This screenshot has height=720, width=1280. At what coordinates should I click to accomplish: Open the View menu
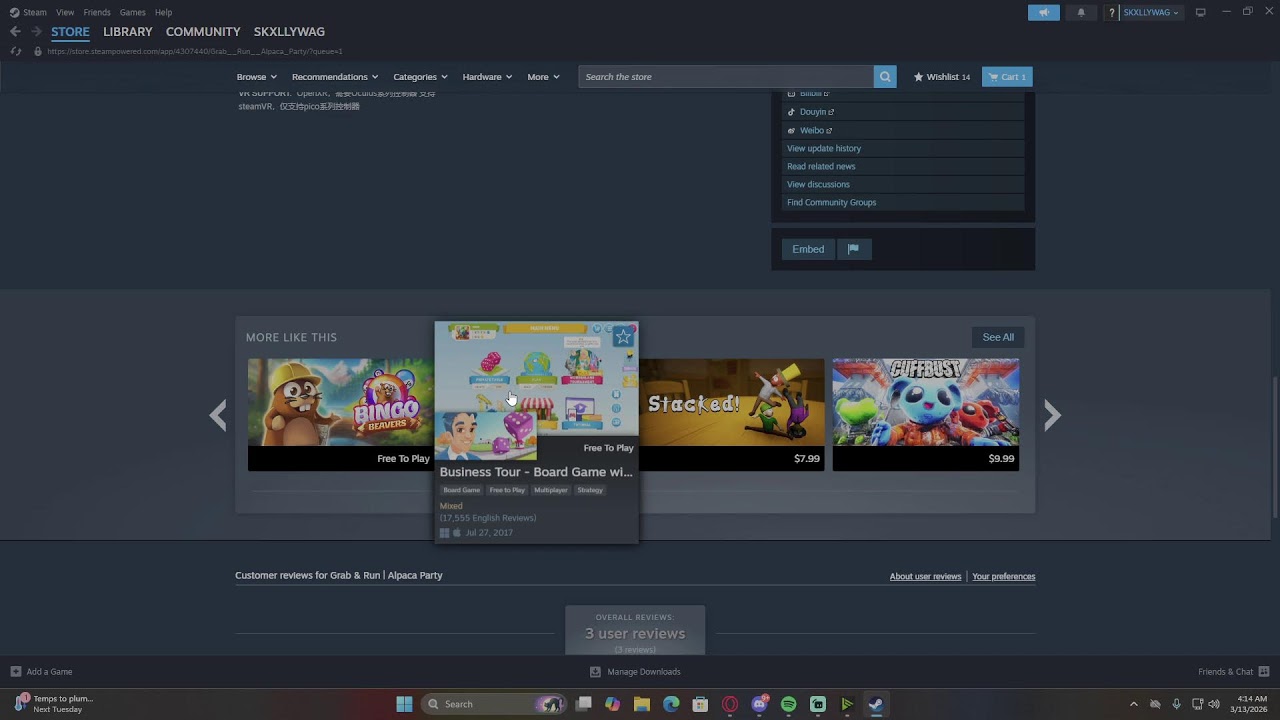click(65, 12)
